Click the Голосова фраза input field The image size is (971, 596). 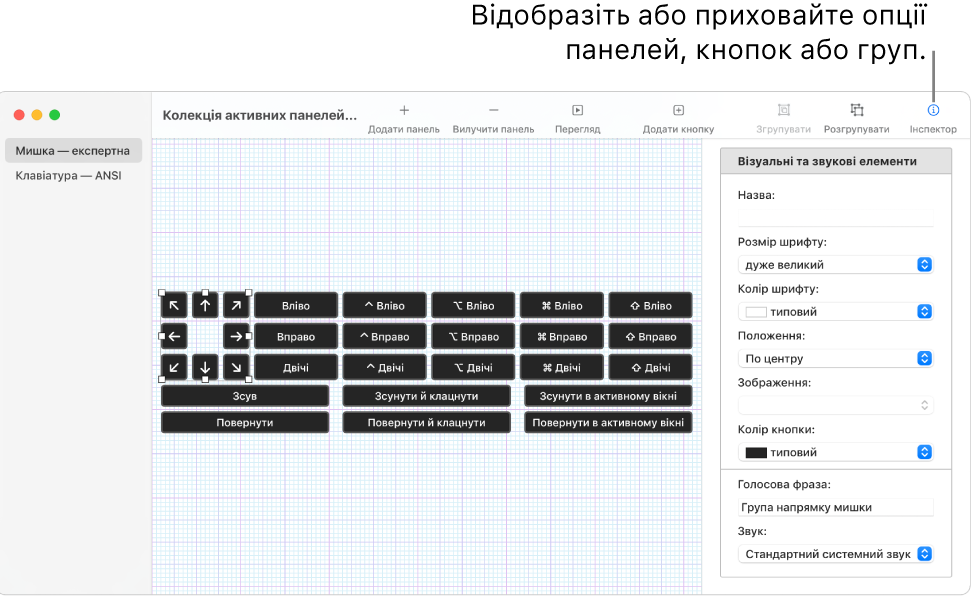tap(835, 507)
